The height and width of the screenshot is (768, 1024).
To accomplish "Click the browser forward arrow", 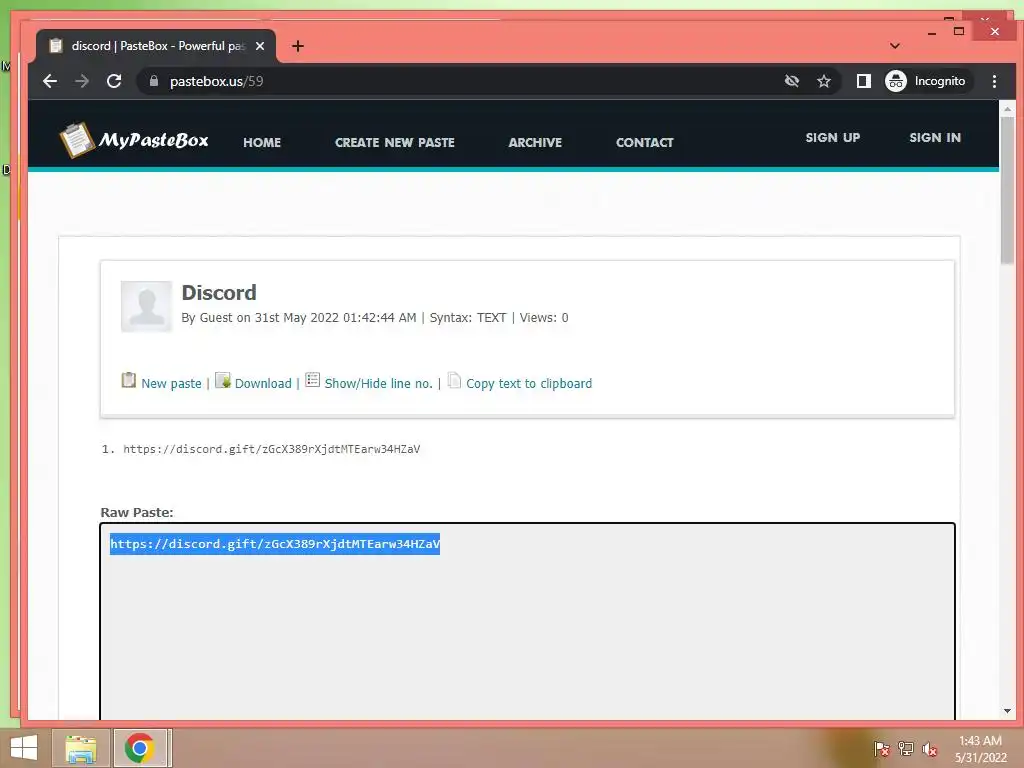I will (x=82, y=81).
